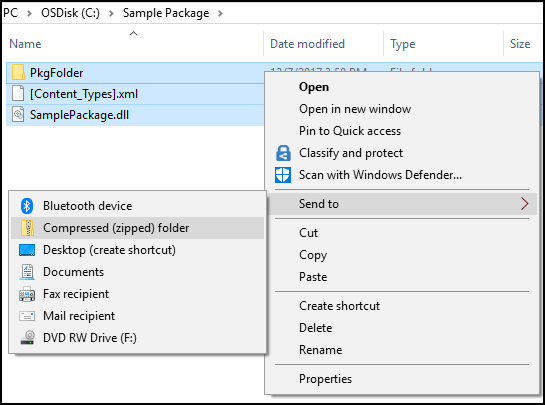Screen dimensions: 545x405
Task: Click the Desktop shortcut monitor icon
Action: [x=27, y=250]
